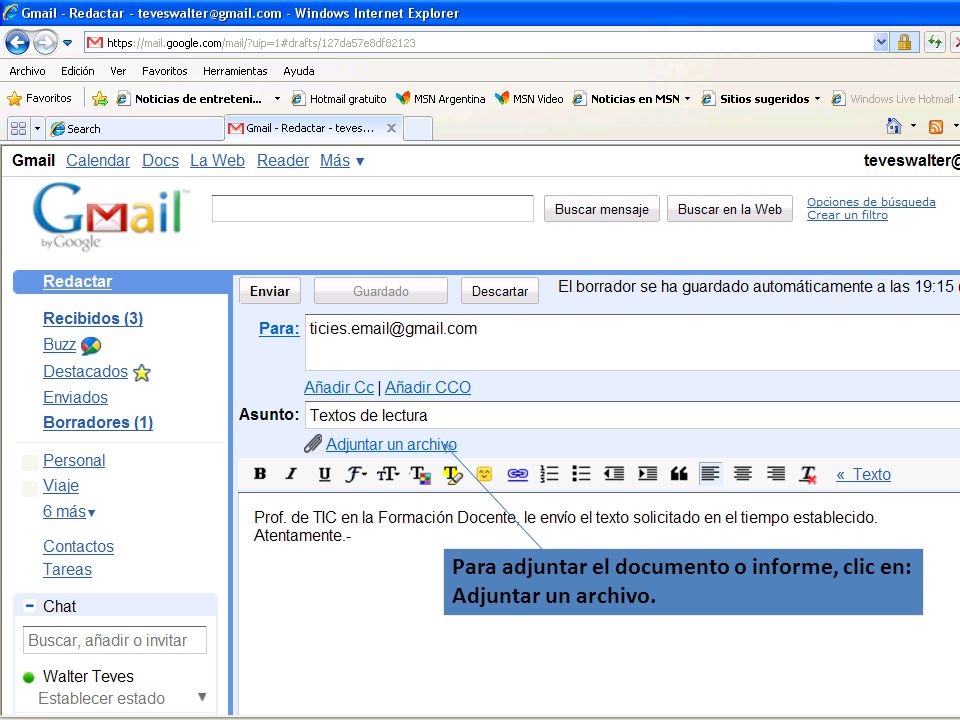Toggle italic formatting in compose toolbar

click(291, 474)
